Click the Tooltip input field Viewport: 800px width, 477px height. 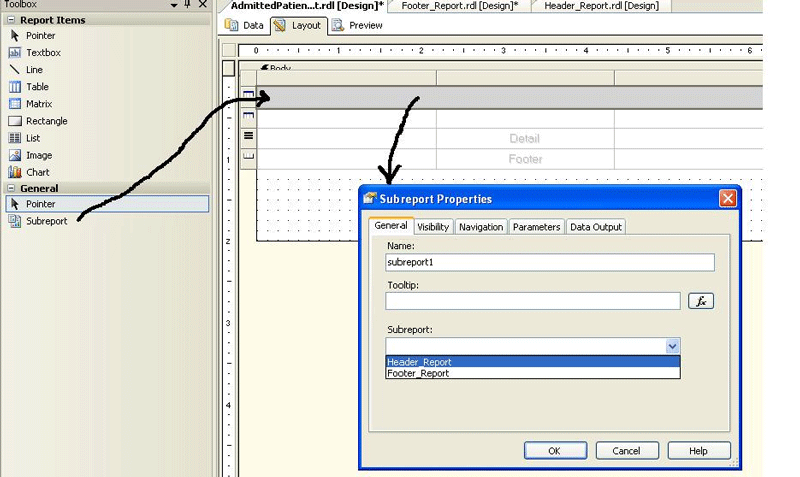click(x=533, y=301)
